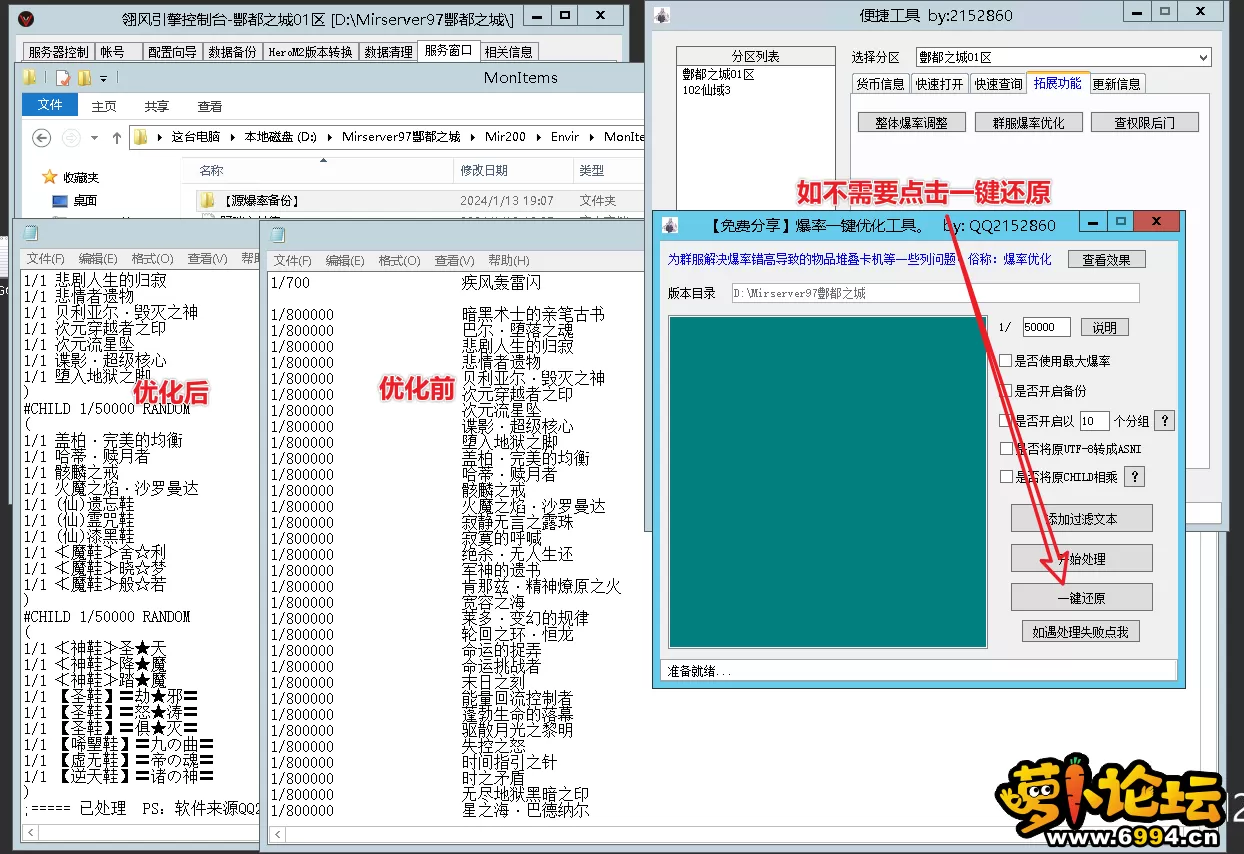The width and height of the screenshot is (1244, 854).
Task: Expand the 这台电脑 breadcrumb arrow
Action: coord(234,137)
